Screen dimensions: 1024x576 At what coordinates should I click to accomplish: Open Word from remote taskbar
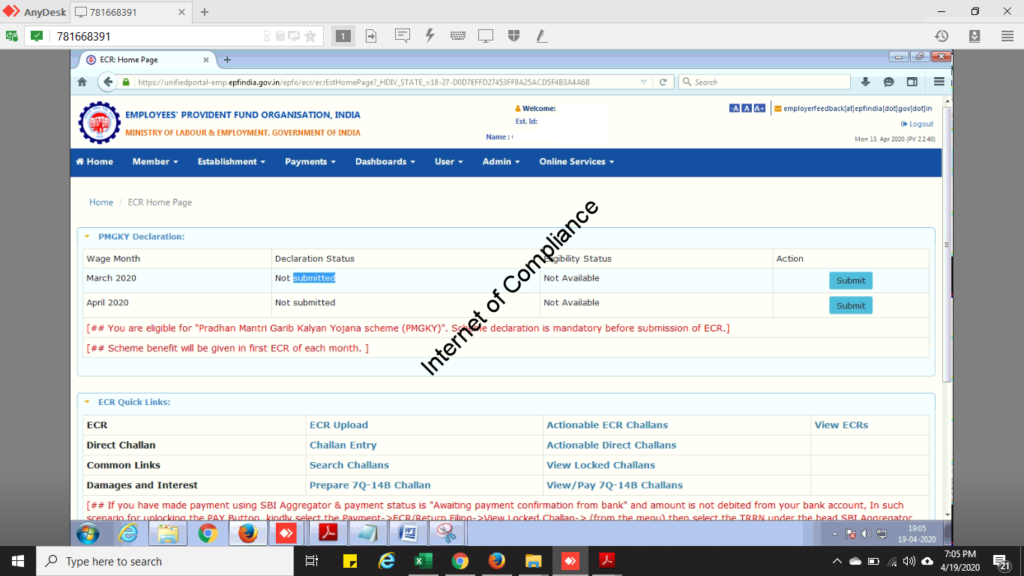point(408,534)
